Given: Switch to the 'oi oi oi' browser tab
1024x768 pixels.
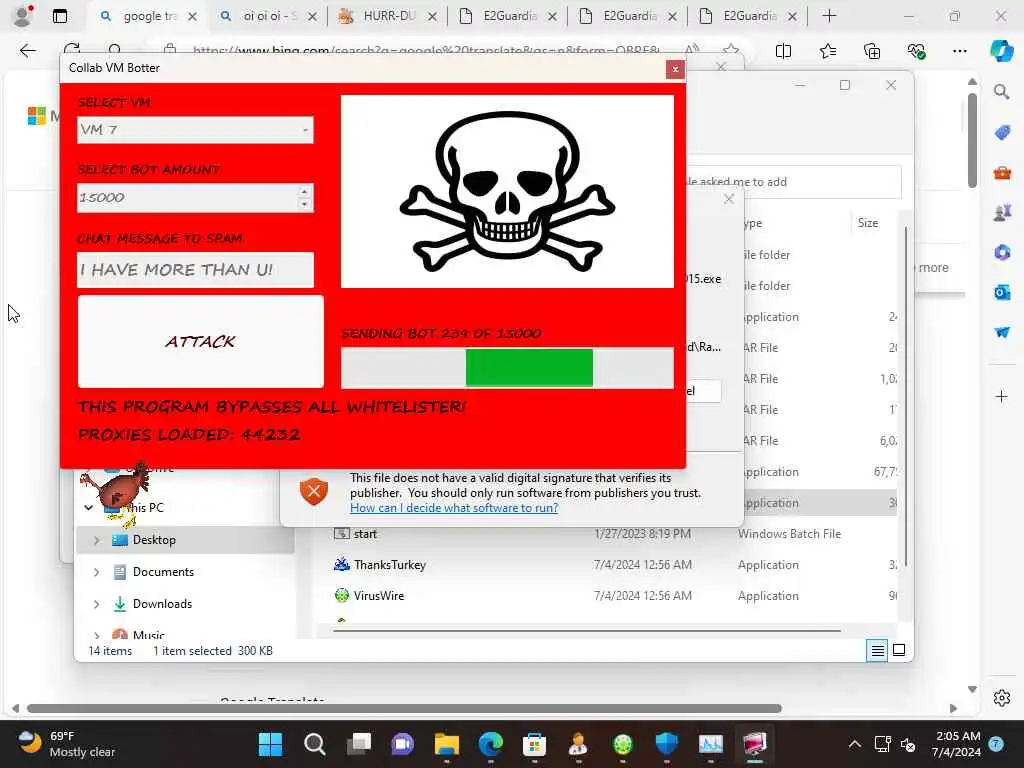Looking at the screenshot, I should click(x=268, y=16).
